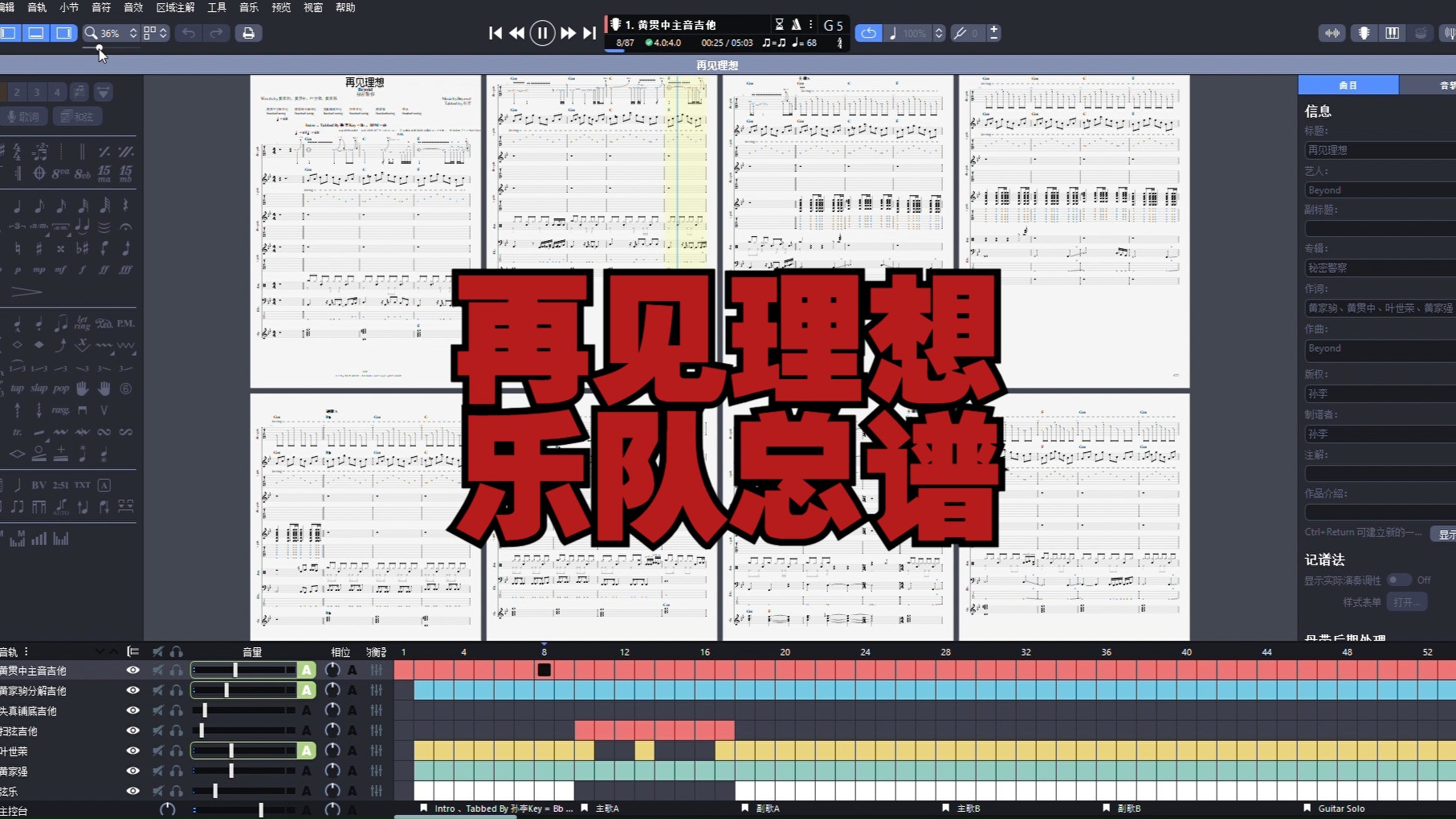This screenshot has height=819, width=1456.
Task: Hide the 黄家驹分解吉他 track
Action: point(133,690)
